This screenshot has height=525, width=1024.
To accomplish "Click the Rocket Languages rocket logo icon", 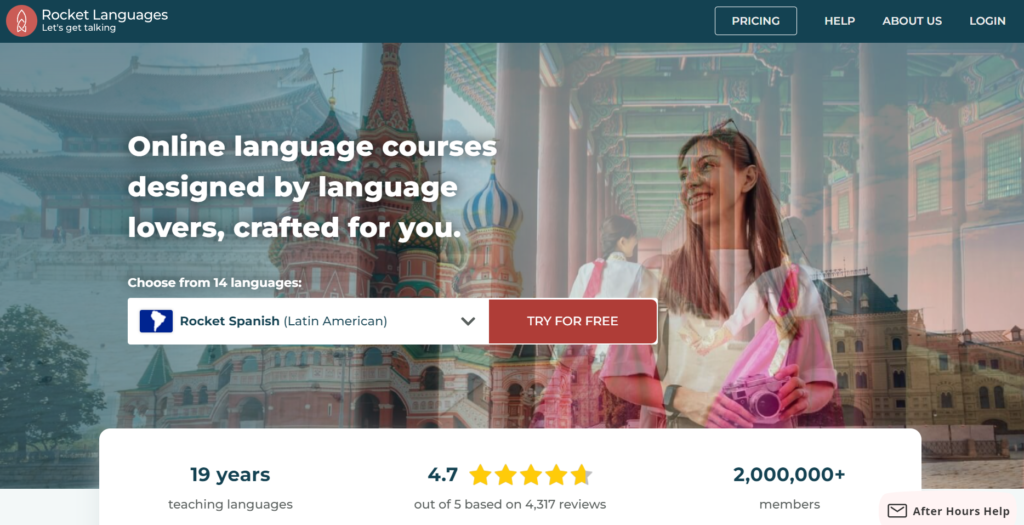I will (x=22, y=21).
